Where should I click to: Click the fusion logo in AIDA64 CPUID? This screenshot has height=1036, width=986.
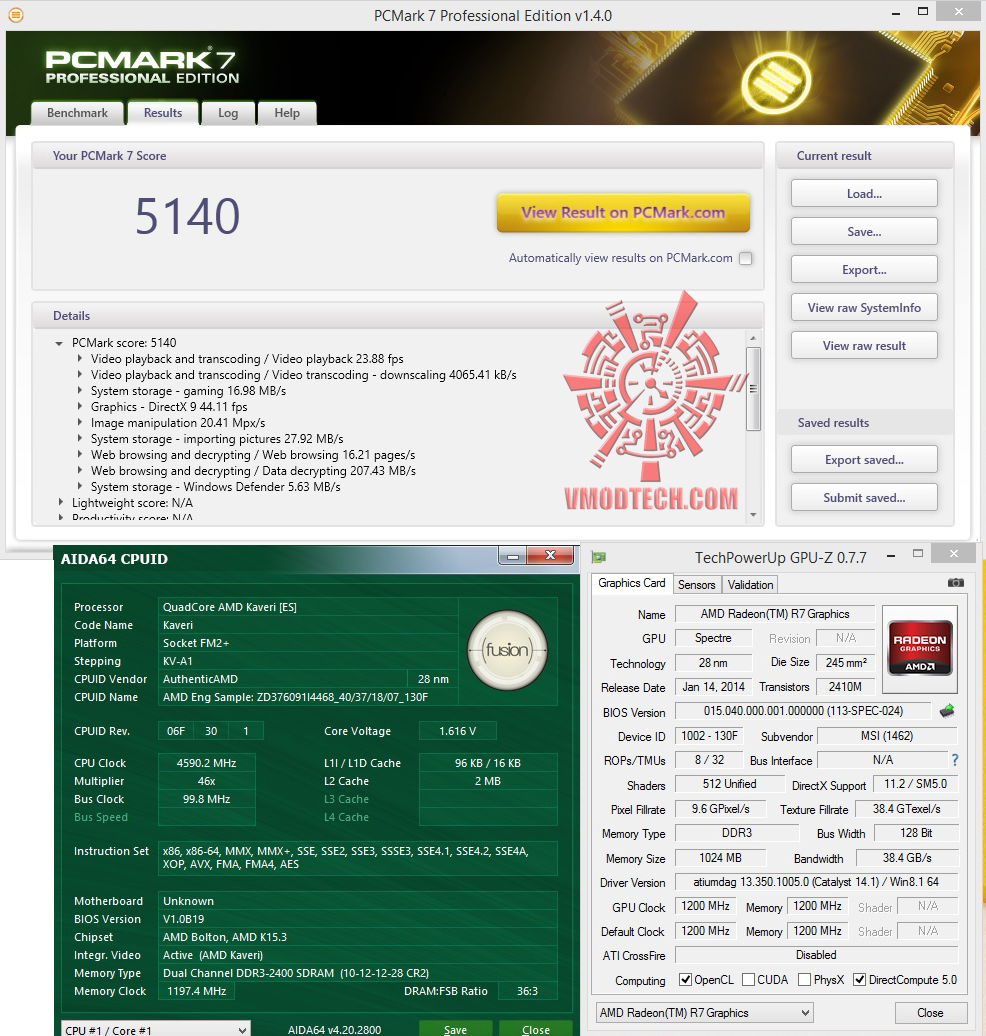point(508,650)
